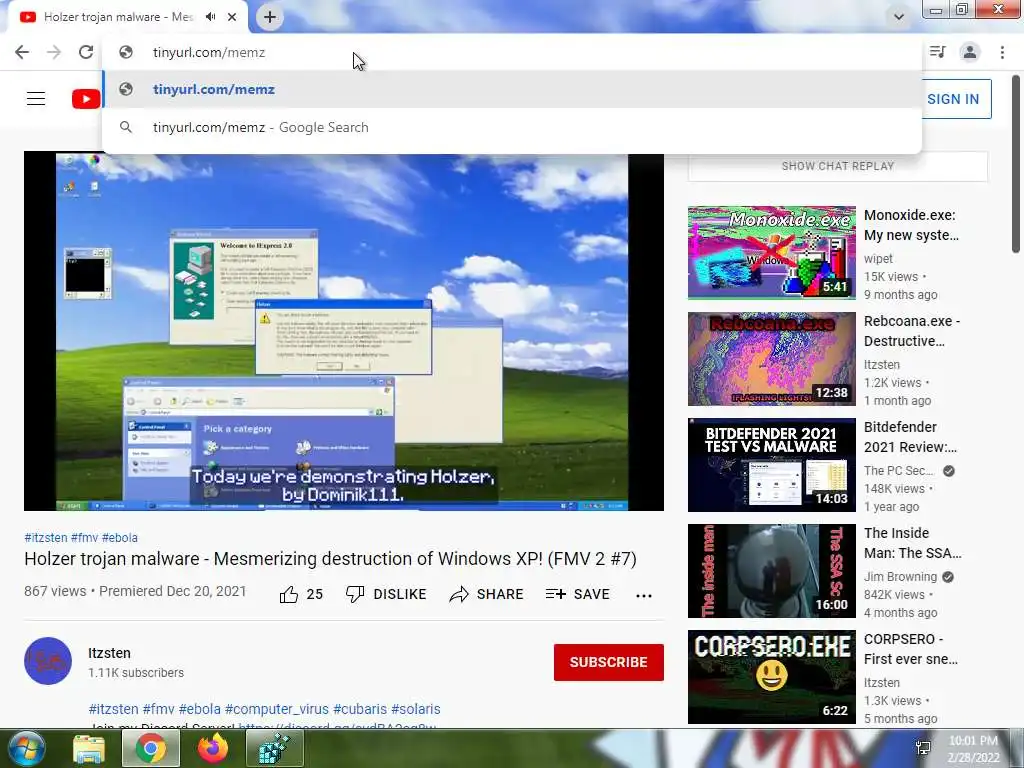The width and height of the screenshot is (1024, 768).
Task: Click SAVE to playlist button
Action: click(577, 594)
